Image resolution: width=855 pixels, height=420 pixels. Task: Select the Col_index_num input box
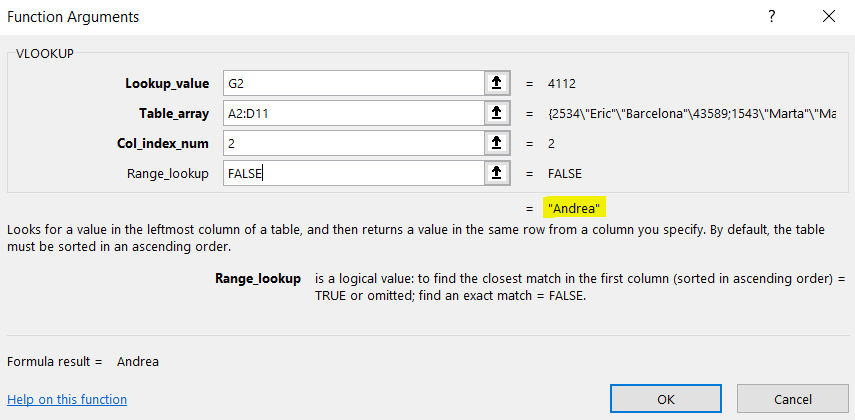[x=350, y=143]
